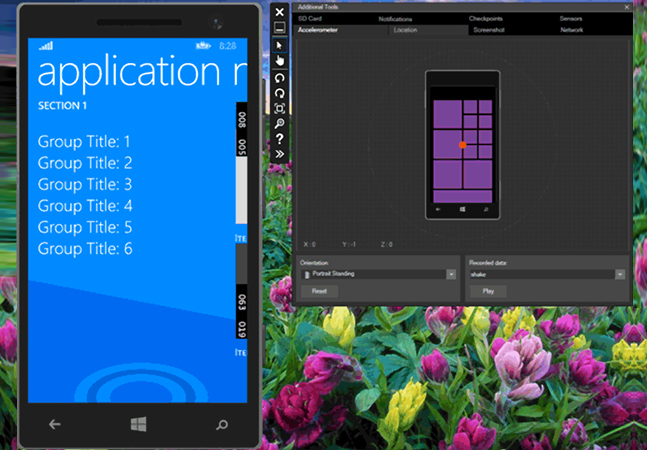The height and width of the screenshot is (450, 647).
Task: Switch to the Location tab
Action: [x=428, y=30]
